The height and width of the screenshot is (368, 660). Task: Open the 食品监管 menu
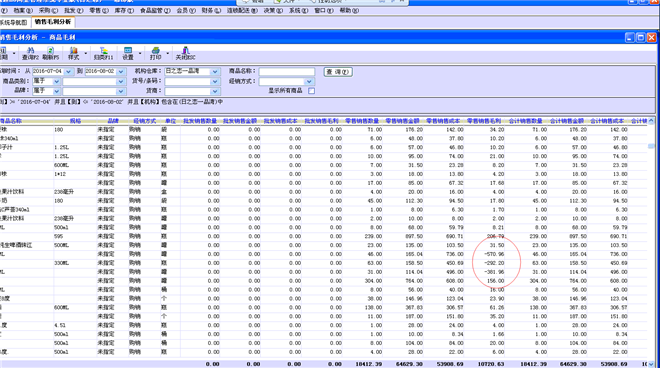(x=155, y=11)
